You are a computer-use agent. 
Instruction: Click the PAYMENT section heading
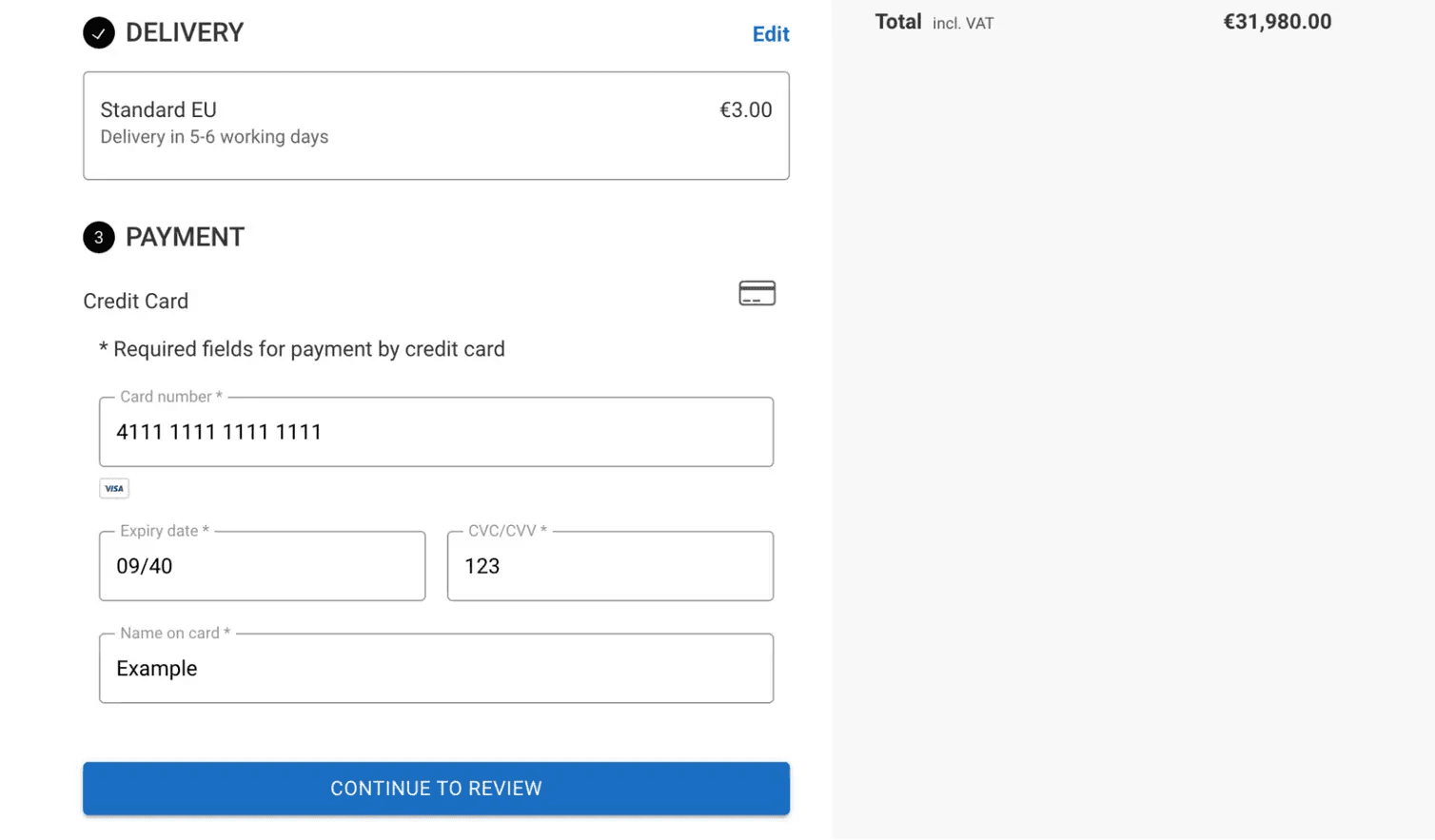[185, 237]
